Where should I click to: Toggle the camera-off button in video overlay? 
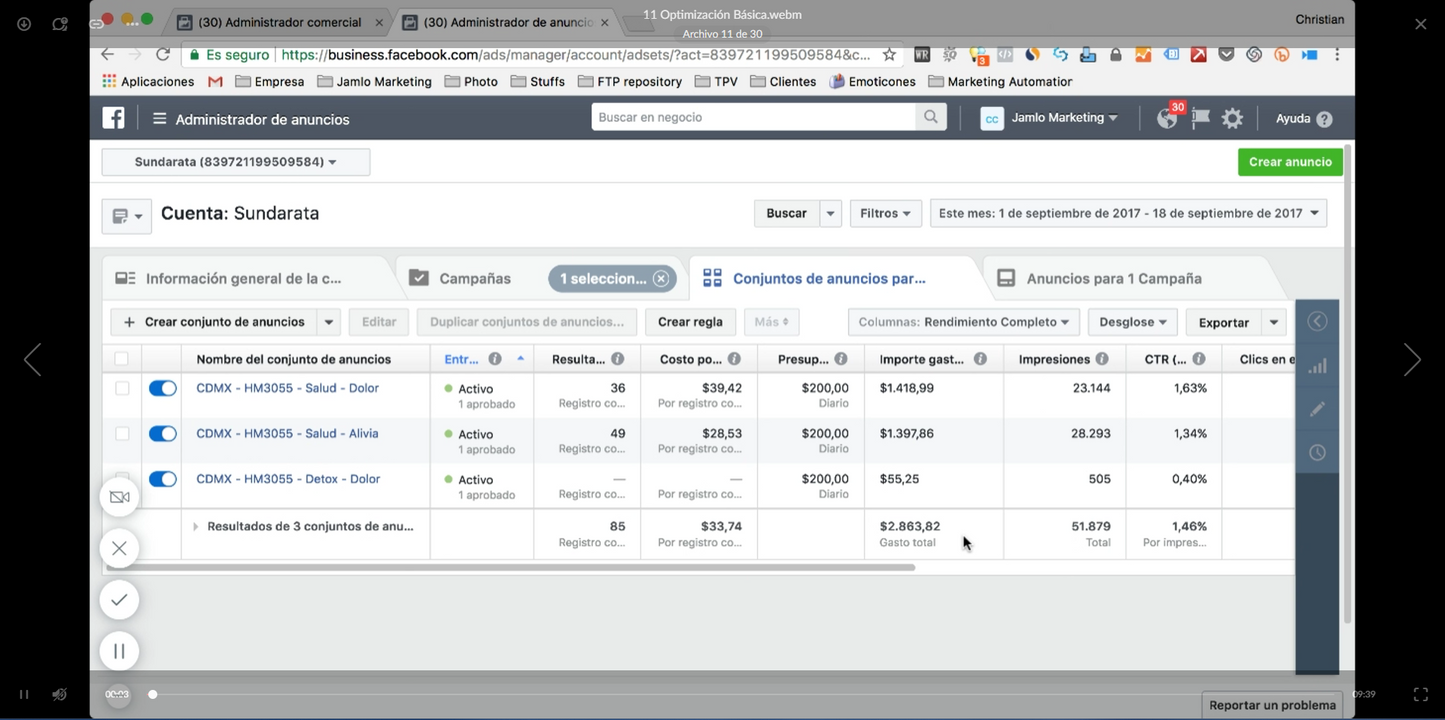[119, 497]
